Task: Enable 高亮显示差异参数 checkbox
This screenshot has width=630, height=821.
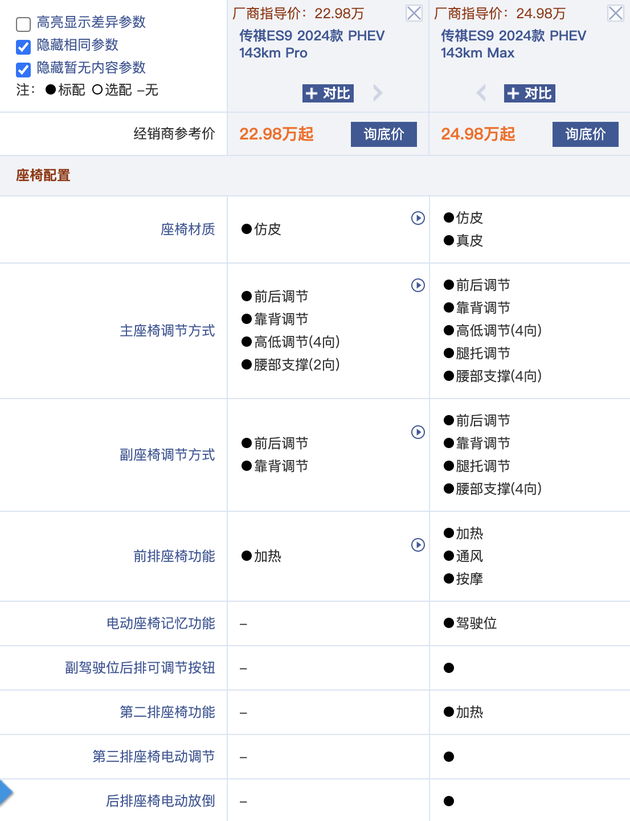Action: 23,23
